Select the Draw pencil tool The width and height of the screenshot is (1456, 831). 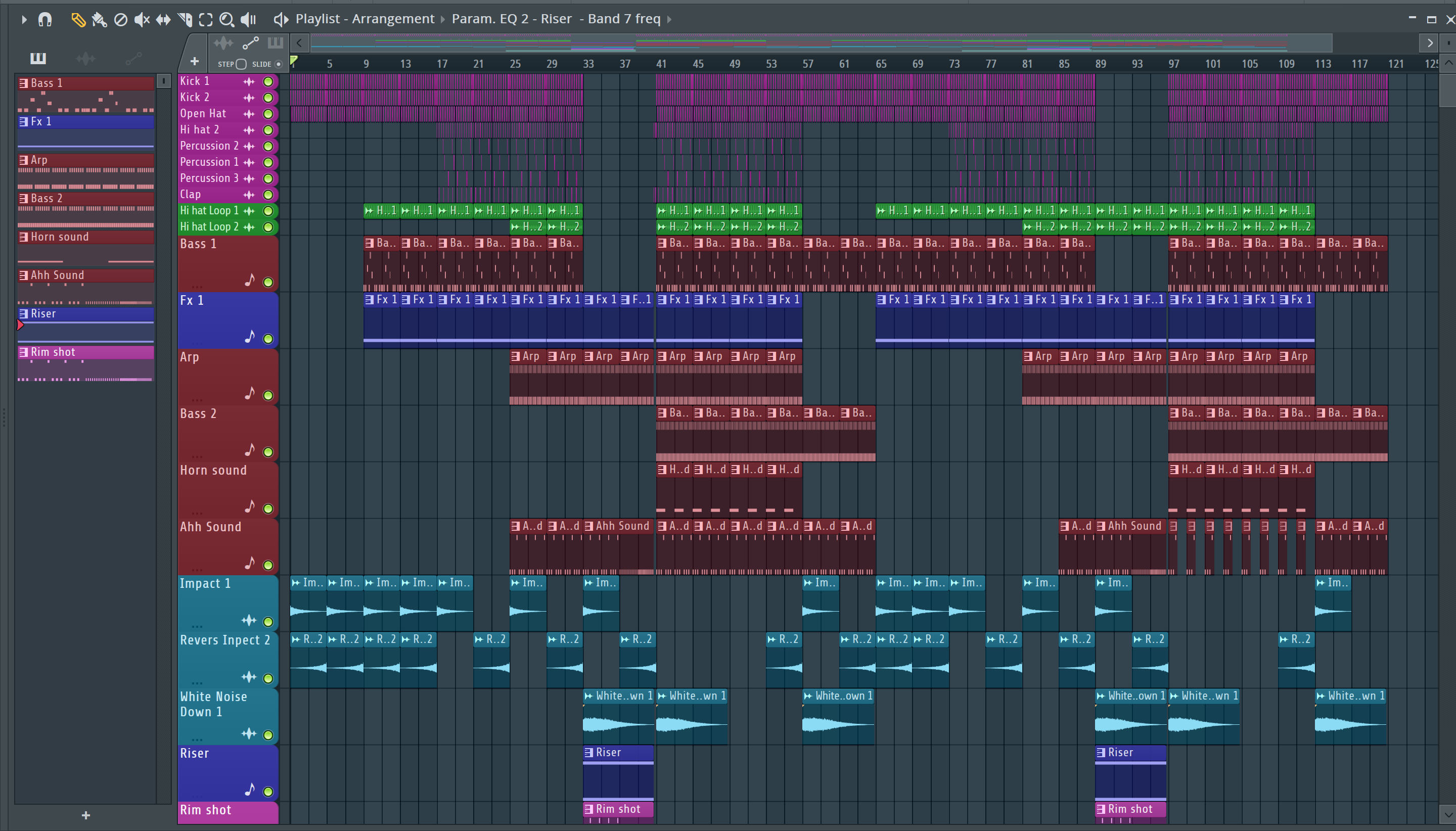coord(78,19)
